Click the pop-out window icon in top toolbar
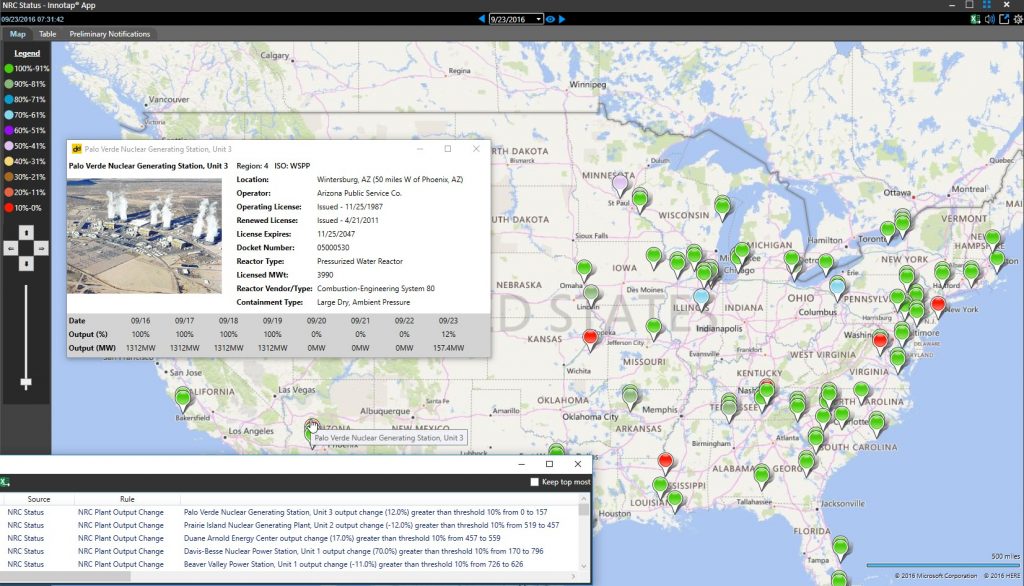 [x=1004, y=19]
